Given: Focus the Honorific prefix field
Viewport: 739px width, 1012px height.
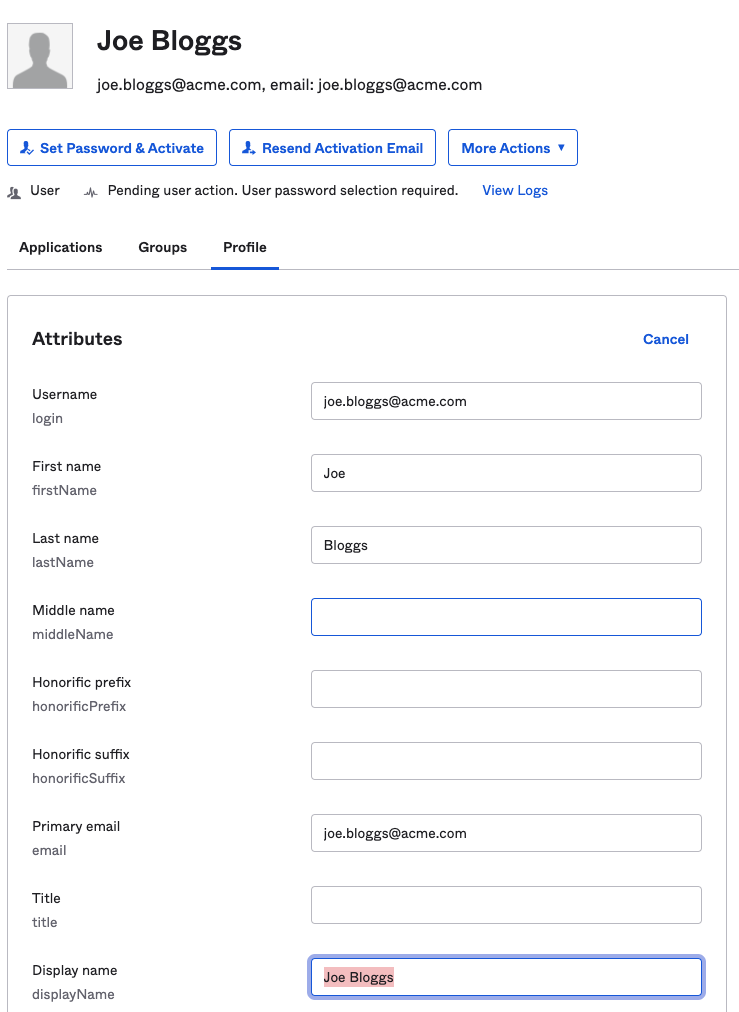Looking at the screenshot, I should tap(506, 689).
